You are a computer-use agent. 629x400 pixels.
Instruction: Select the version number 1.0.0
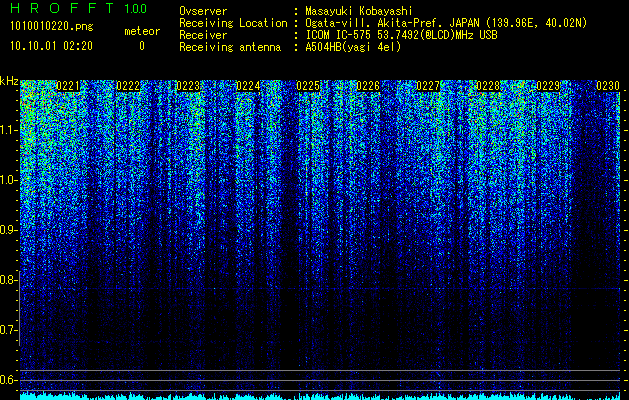136,9
